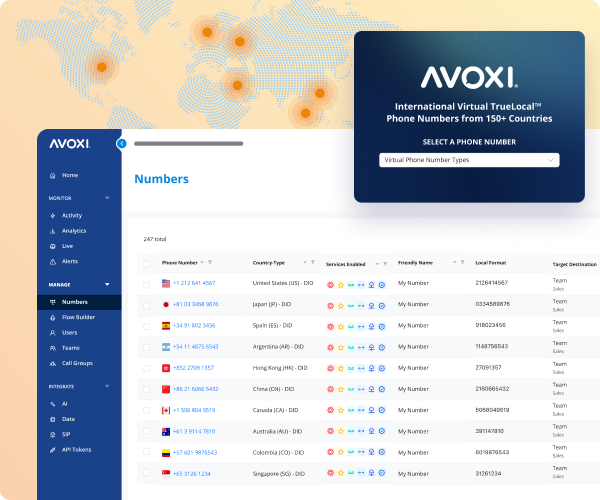This screenshot has width=600, height=500.
Task: Open the Alerts bell icon
Action: 52,261
